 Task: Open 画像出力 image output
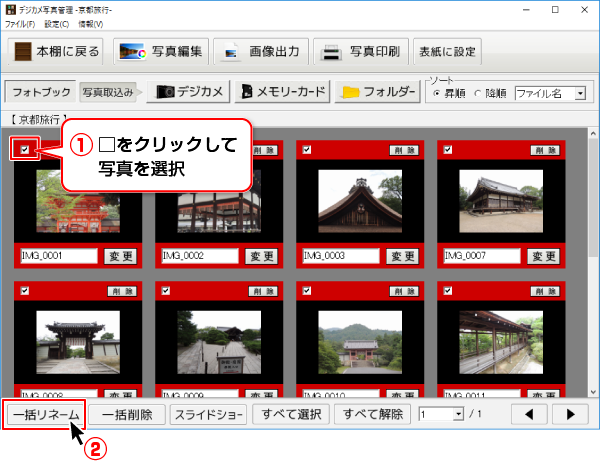point(260,52)
